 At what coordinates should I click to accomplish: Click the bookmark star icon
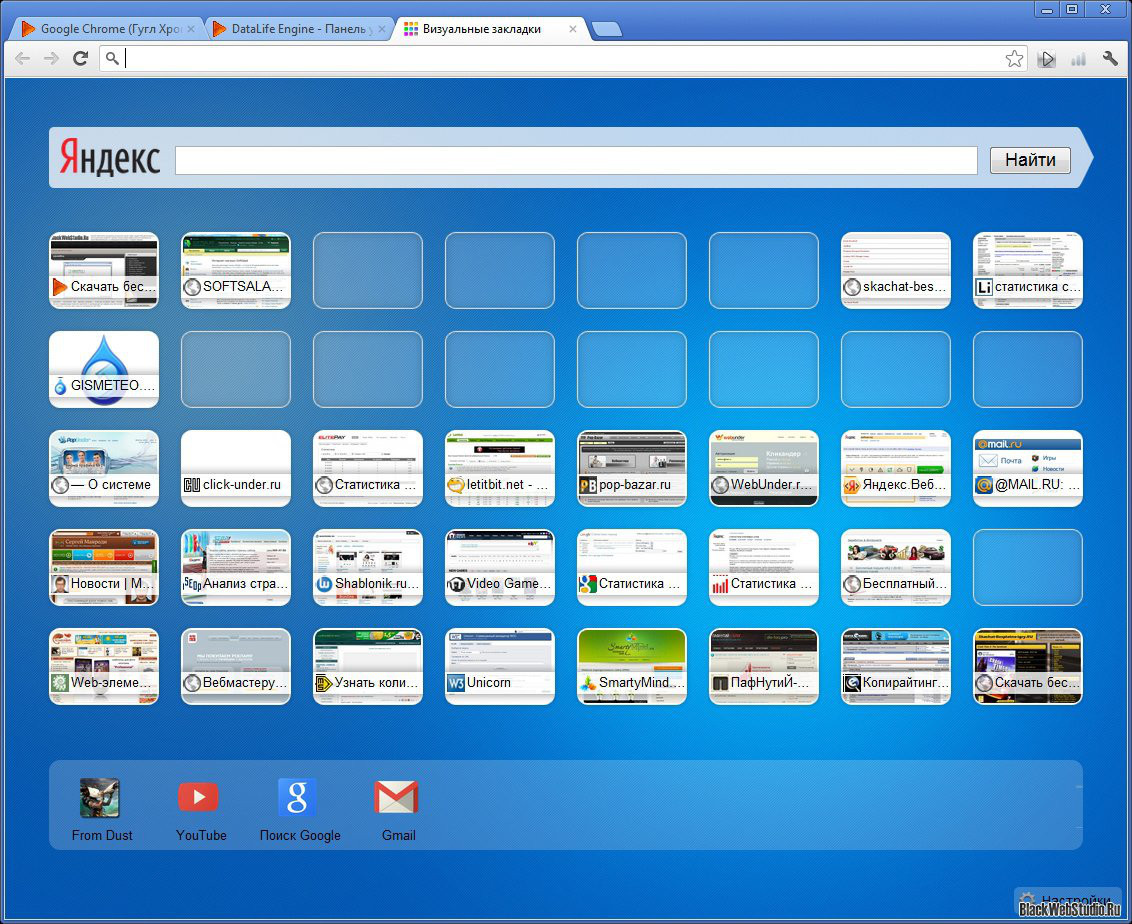[1014, 59]
